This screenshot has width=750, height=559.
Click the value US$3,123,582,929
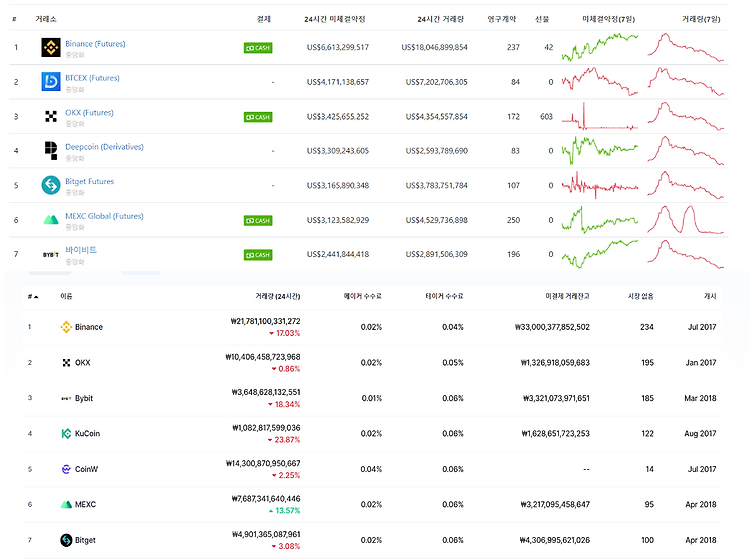(x=338, y=220)
